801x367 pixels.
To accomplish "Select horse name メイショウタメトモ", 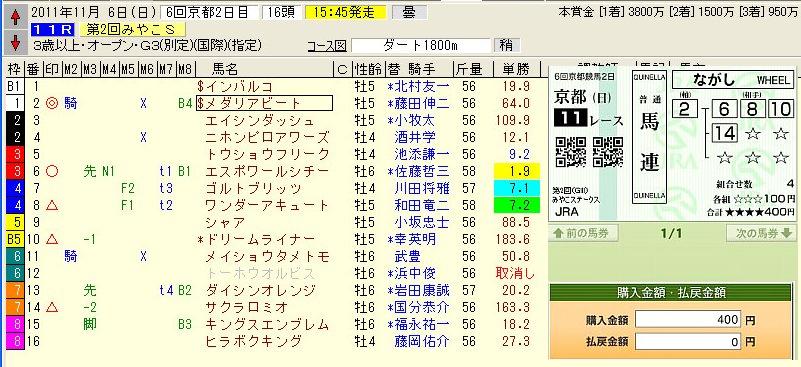I will click(x=267, y=257).
